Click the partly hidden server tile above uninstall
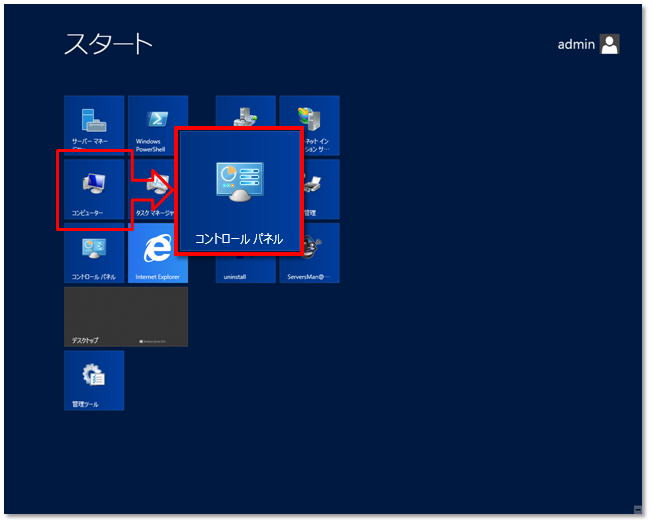This screenshot has width=652, height=524. tap(245, 110)
